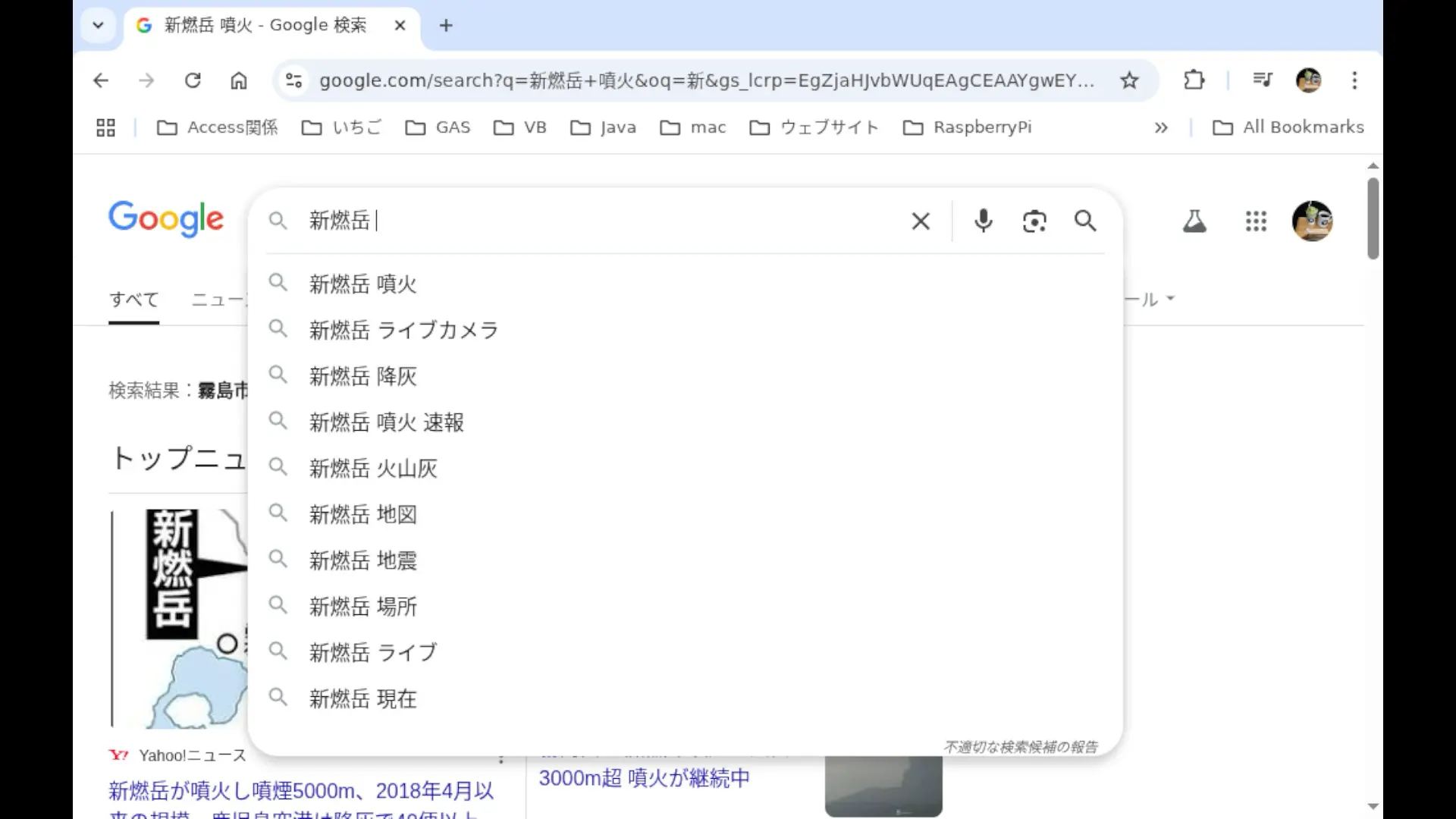Choose suggestion 新燃岳 ライブカメラ
1456x819 pixels.
pos(685,331)
